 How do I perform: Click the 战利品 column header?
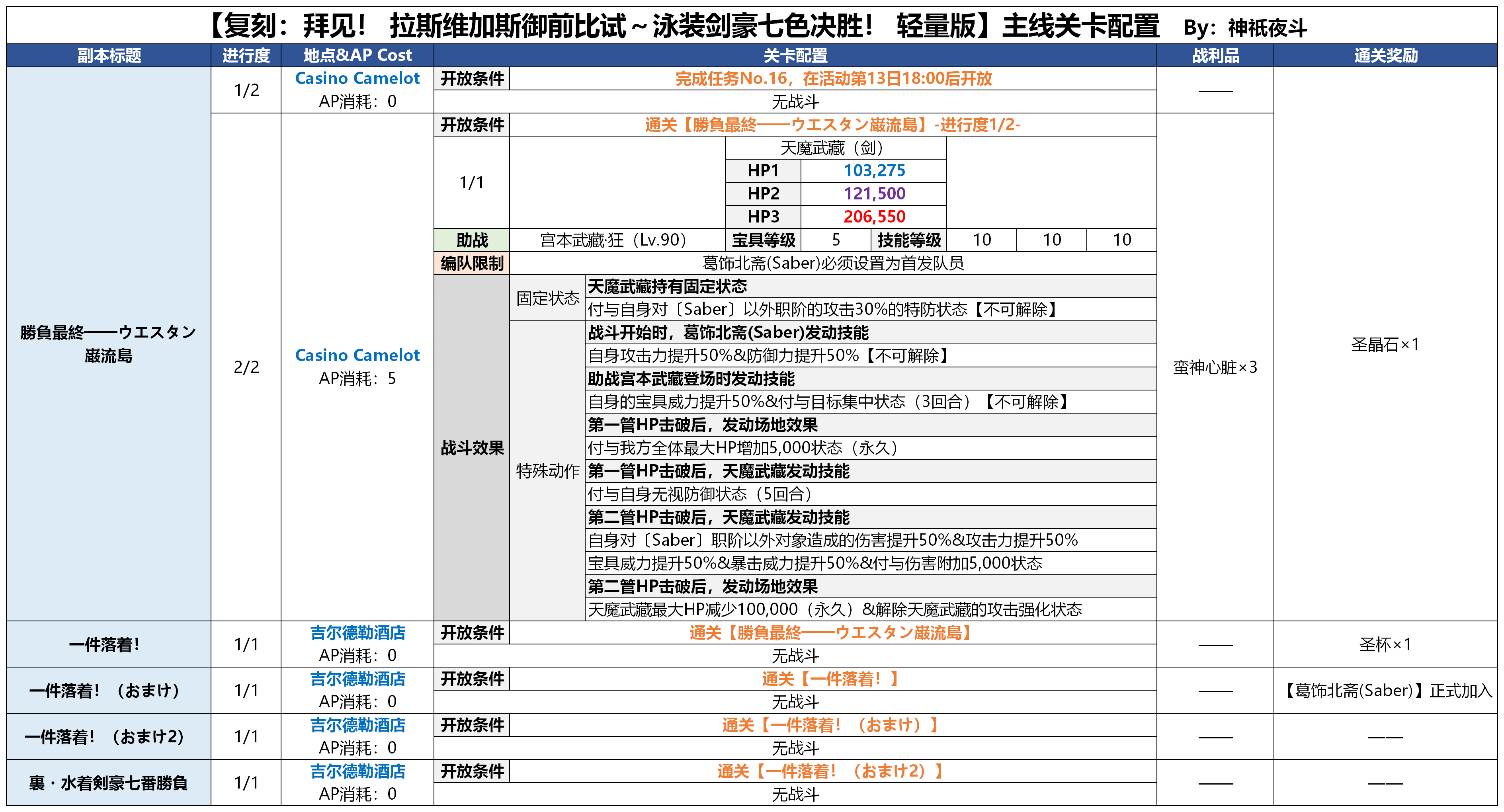click(1215, 55)
